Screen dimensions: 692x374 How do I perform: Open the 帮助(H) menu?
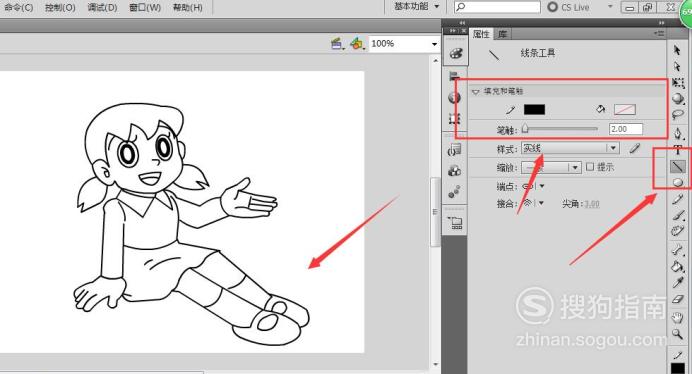coord(188,8)
